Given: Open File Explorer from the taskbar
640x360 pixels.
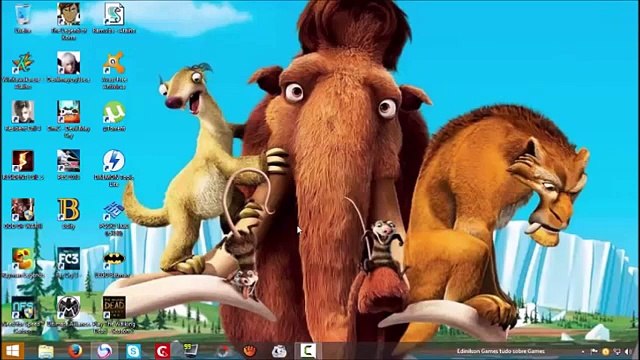Looking at the screenshot, I should [46, 351].
